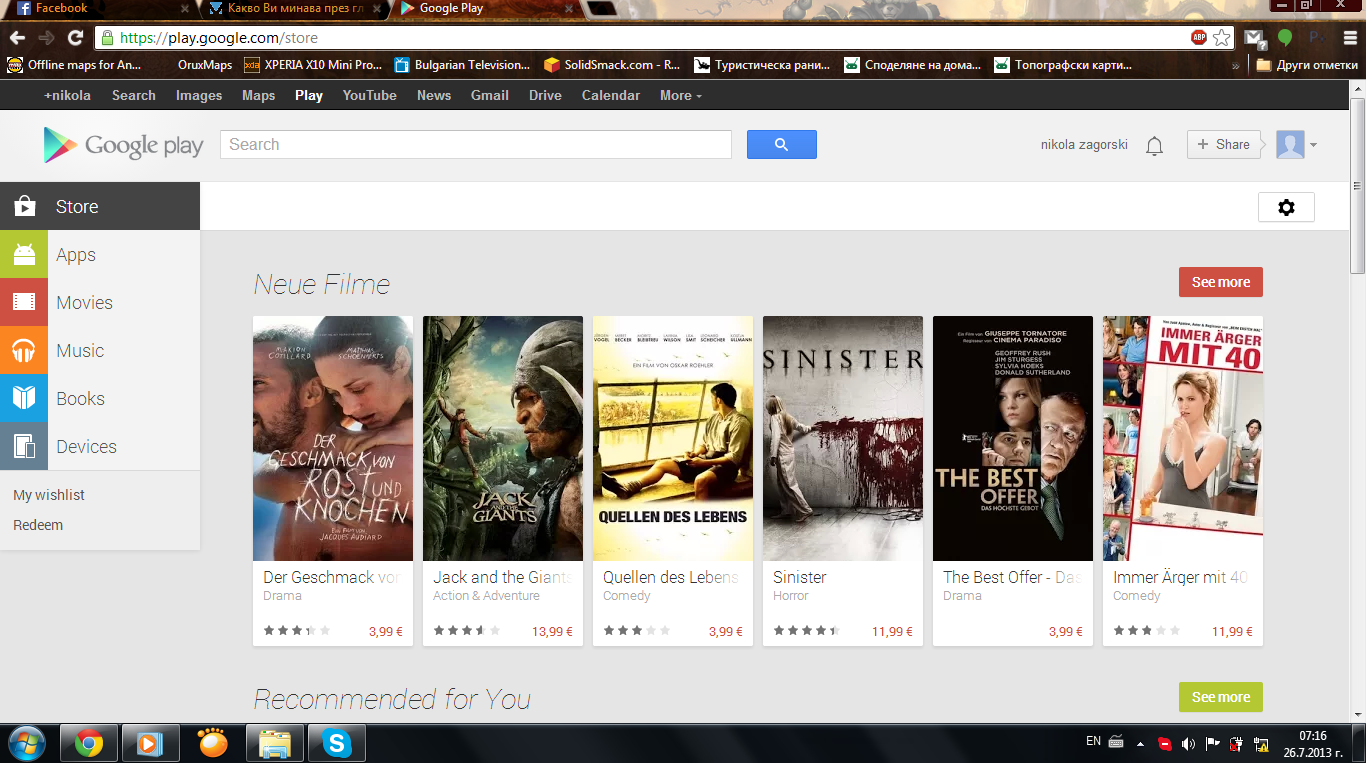Click Chrome icon in the taskbar
Image resolution: width=1366 pixels, height=763 pixels.
click(x=89, y=743)
